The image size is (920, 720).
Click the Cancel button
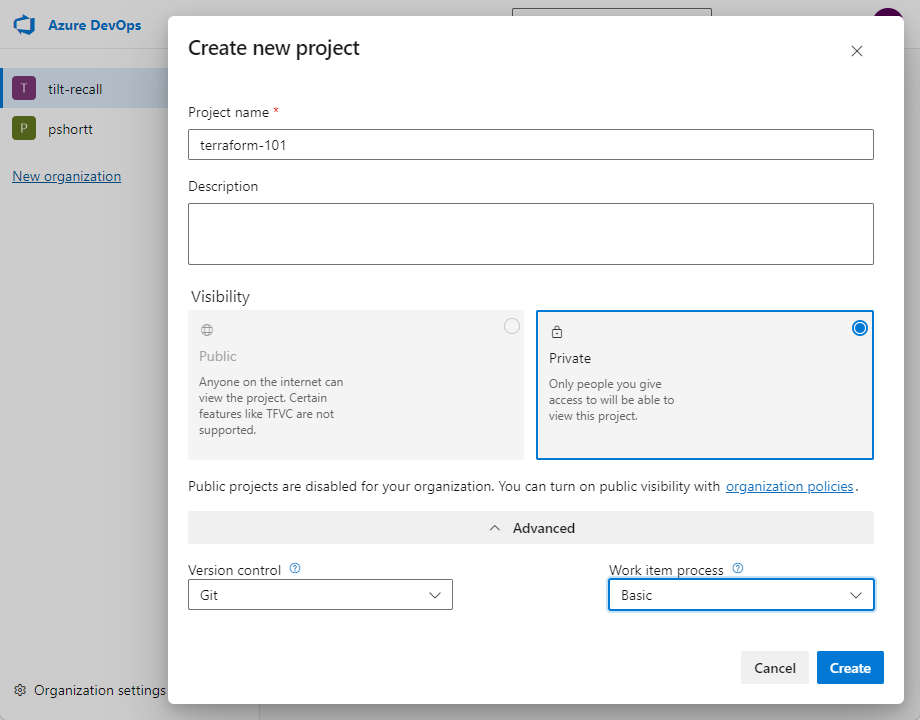[x=774, y=667]
